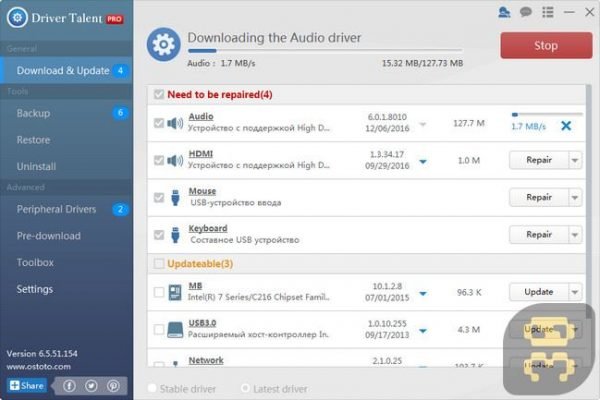Open the Toolbox section
Viewport: 600px width, 400px height.
click(66, 263)
